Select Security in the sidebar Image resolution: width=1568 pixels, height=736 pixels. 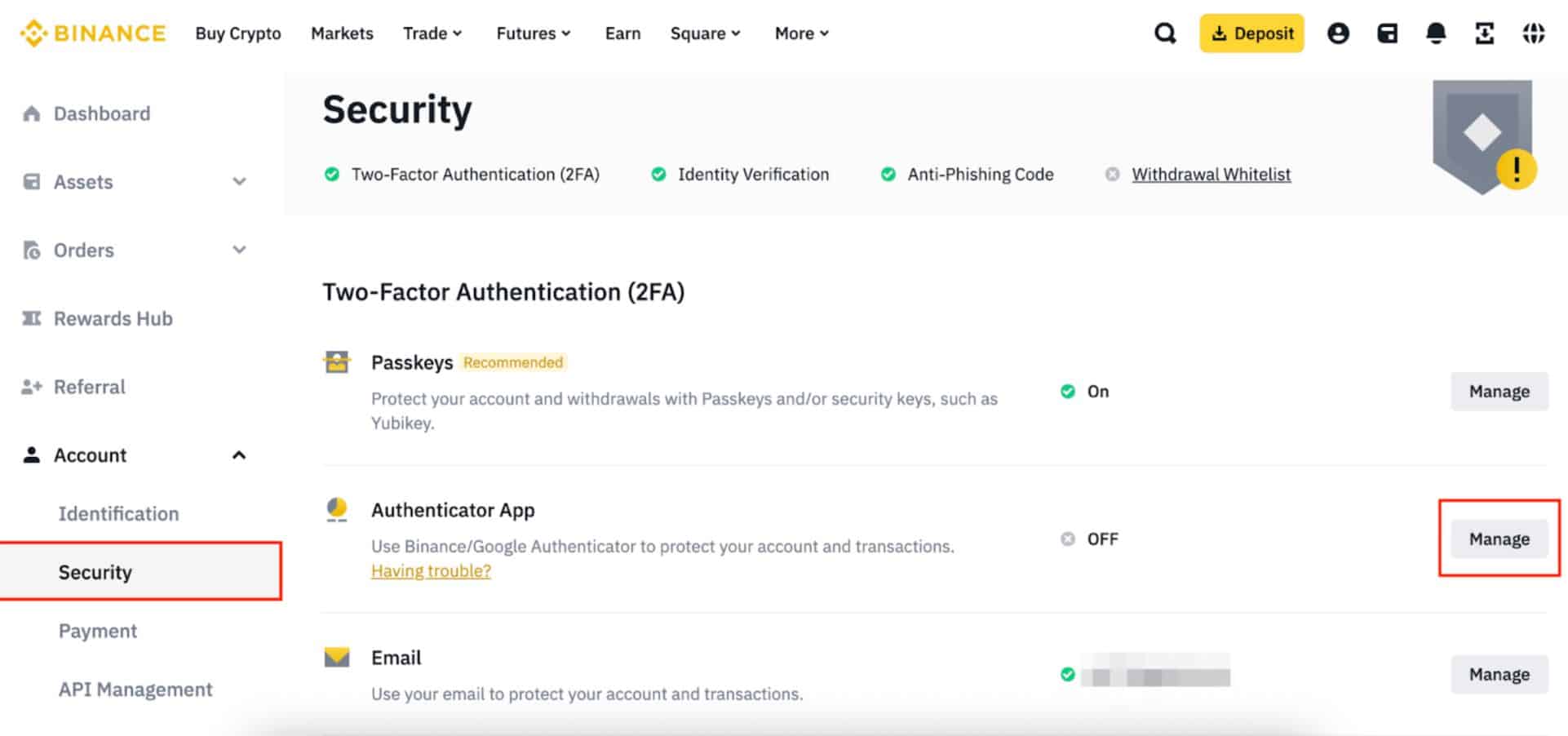[95, 572]
